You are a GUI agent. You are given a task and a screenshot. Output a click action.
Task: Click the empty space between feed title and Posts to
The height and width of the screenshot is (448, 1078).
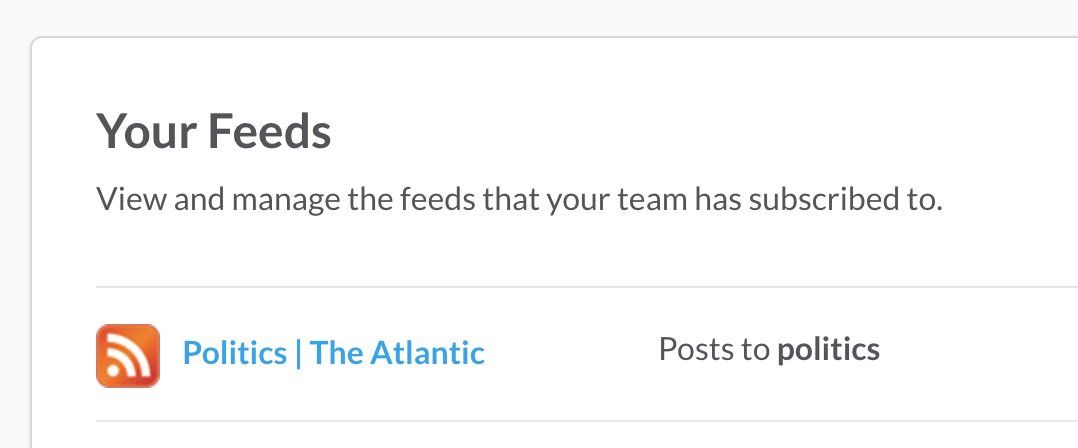[570, 352]
